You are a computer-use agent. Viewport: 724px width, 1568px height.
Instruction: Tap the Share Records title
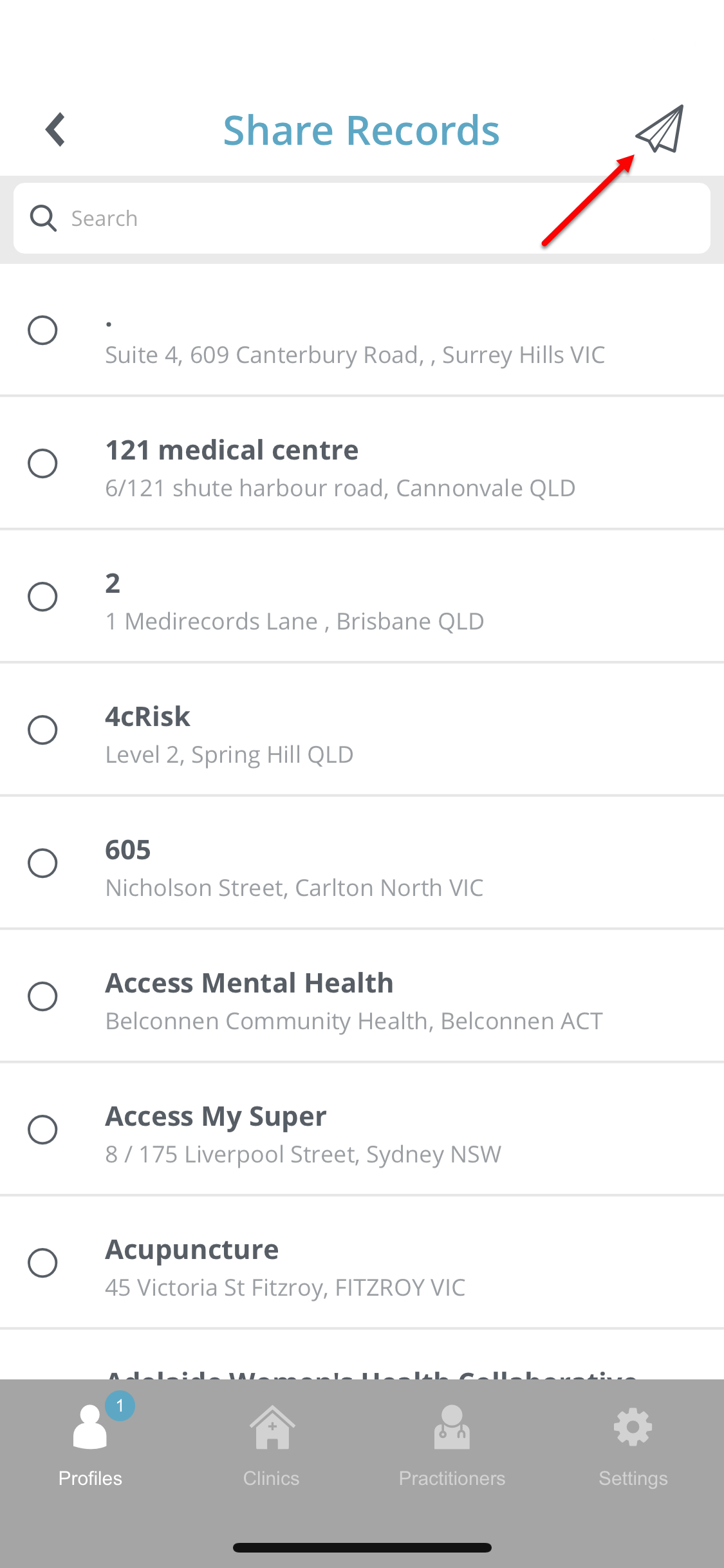(x=361, y=130)
